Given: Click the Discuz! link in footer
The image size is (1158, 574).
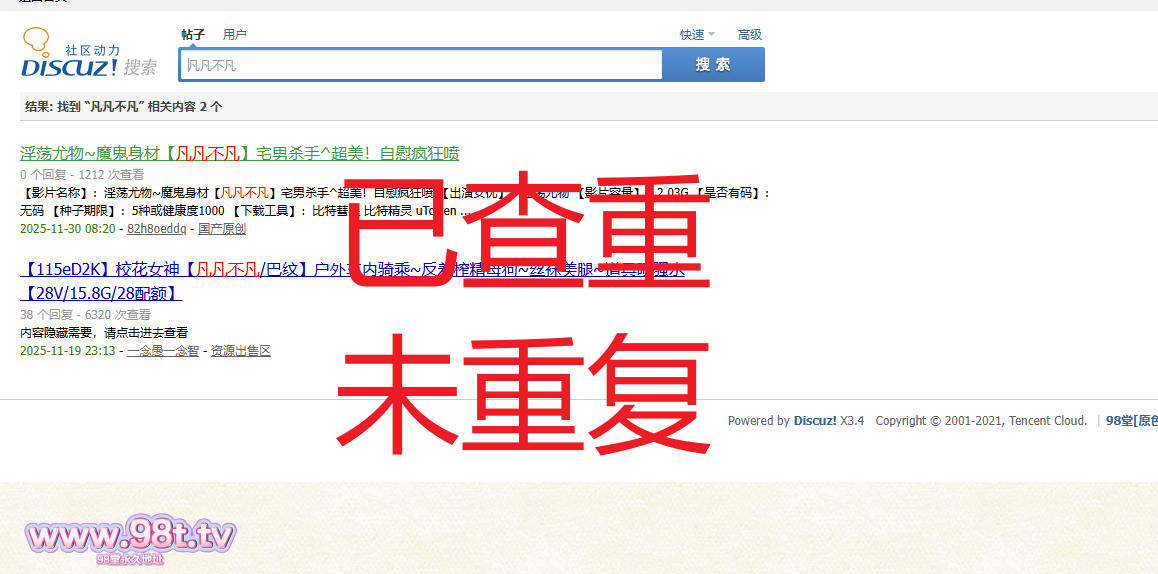Looking at the screenshot, I should point(816,421).
